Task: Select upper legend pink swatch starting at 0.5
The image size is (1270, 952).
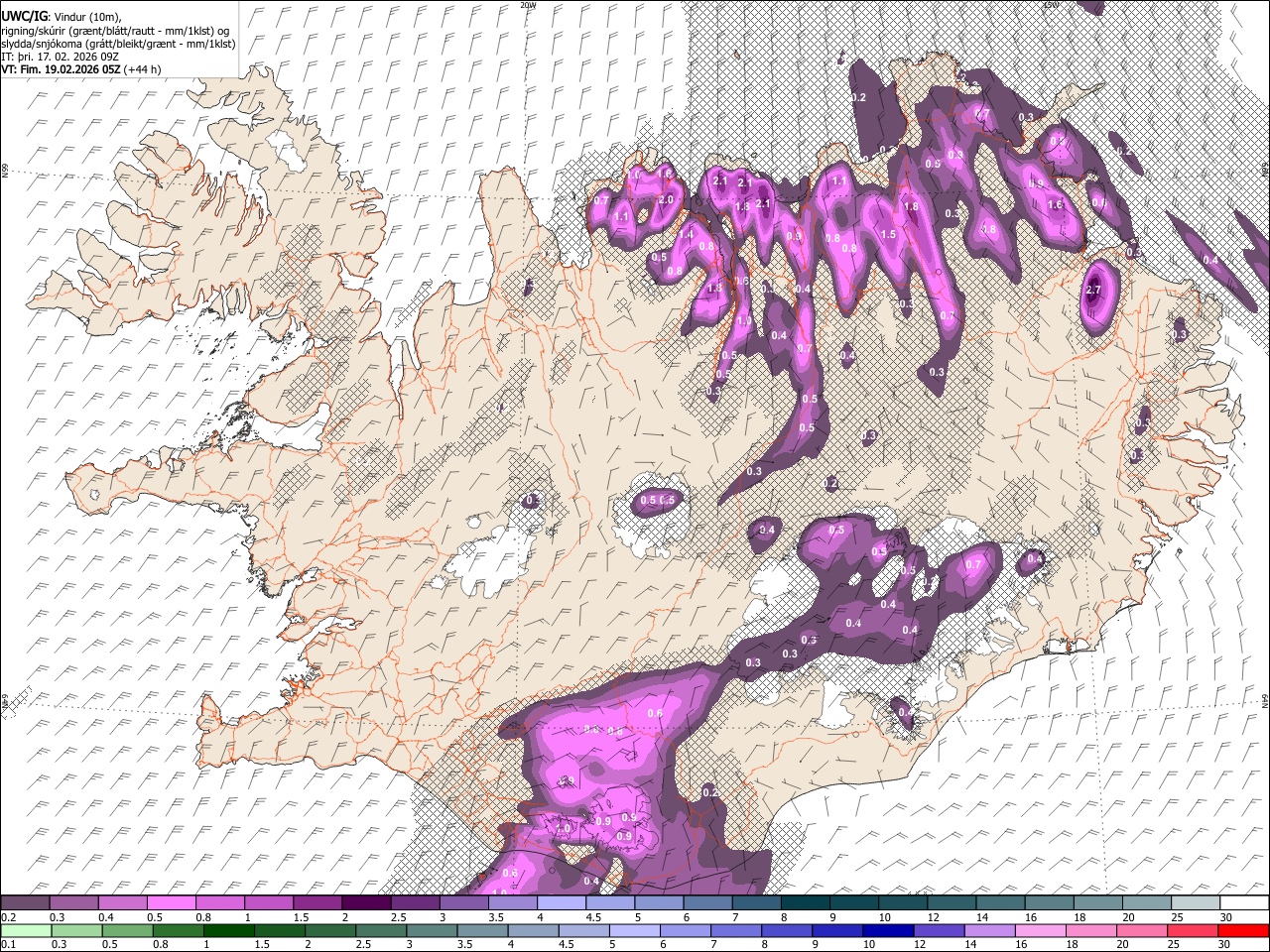Action: coord(172,903)
